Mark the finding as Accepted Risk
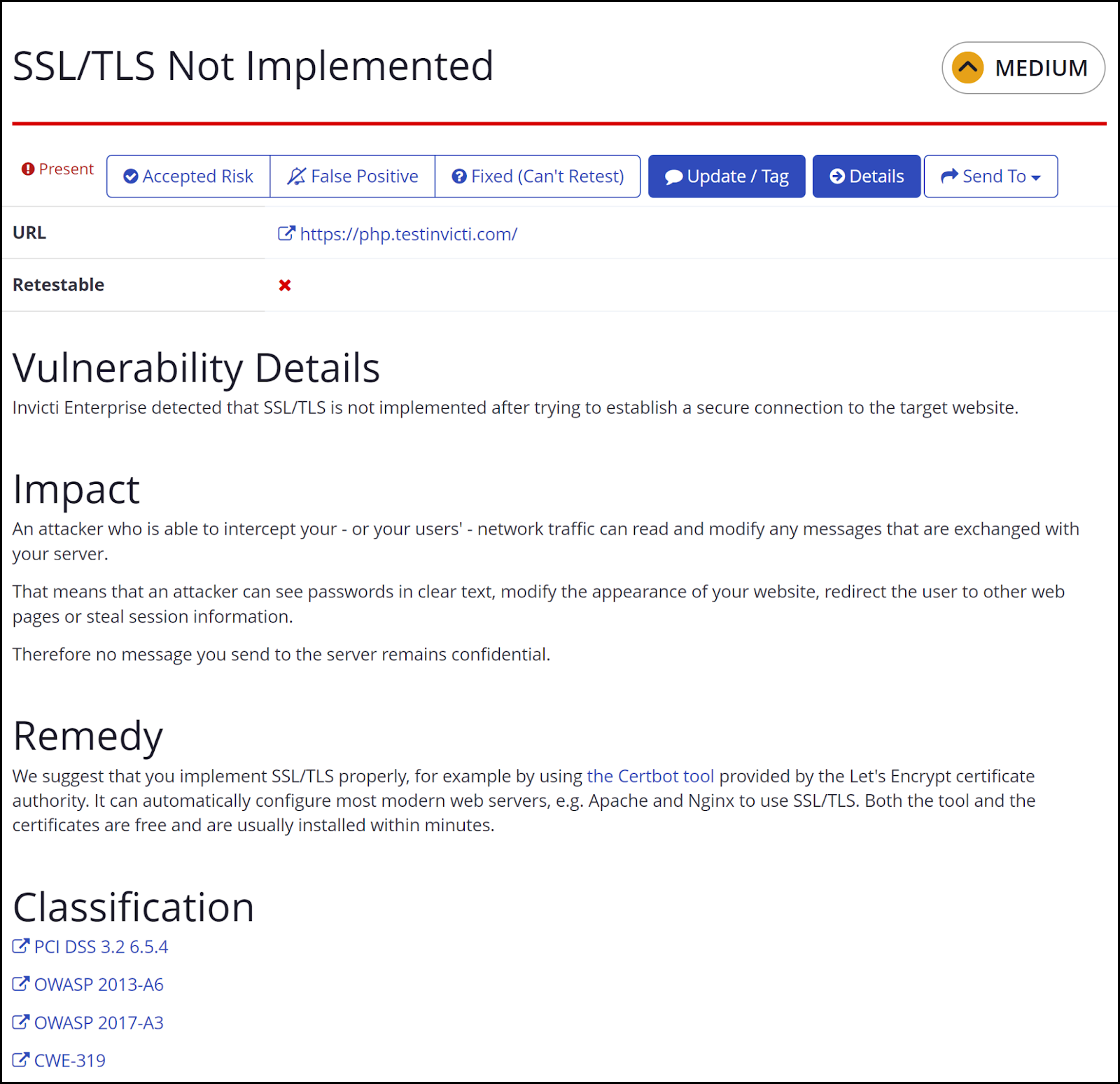 coord(188,176)
